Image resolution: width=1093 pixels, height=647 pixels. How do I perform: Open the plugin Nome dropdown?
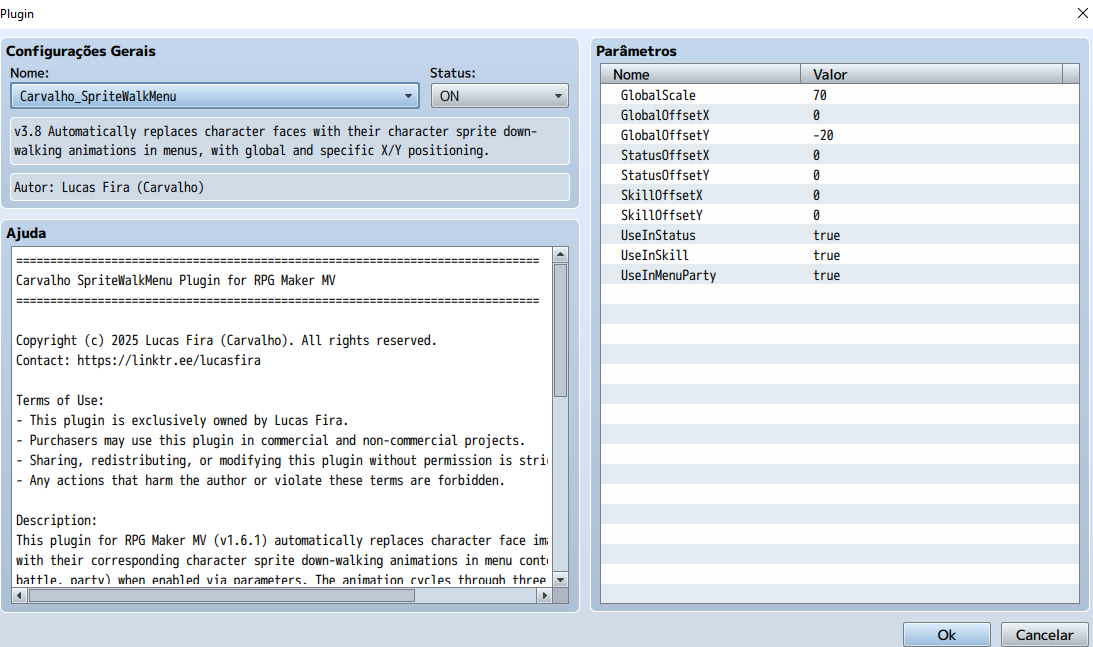(215, 96)
